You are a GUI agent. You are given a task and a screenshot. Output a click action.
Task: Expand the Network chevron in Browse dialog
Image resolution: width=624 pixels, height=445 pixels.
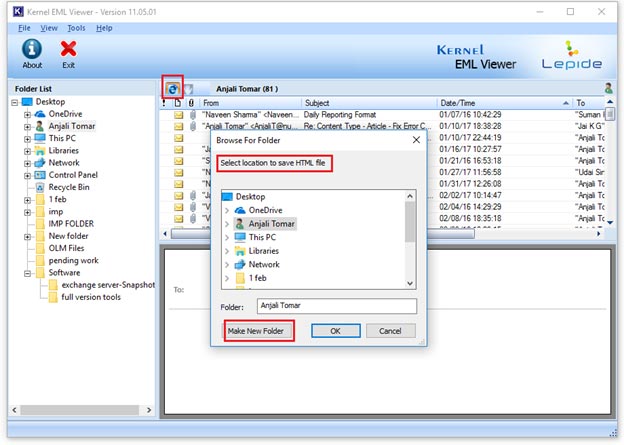tap(227, 265)
